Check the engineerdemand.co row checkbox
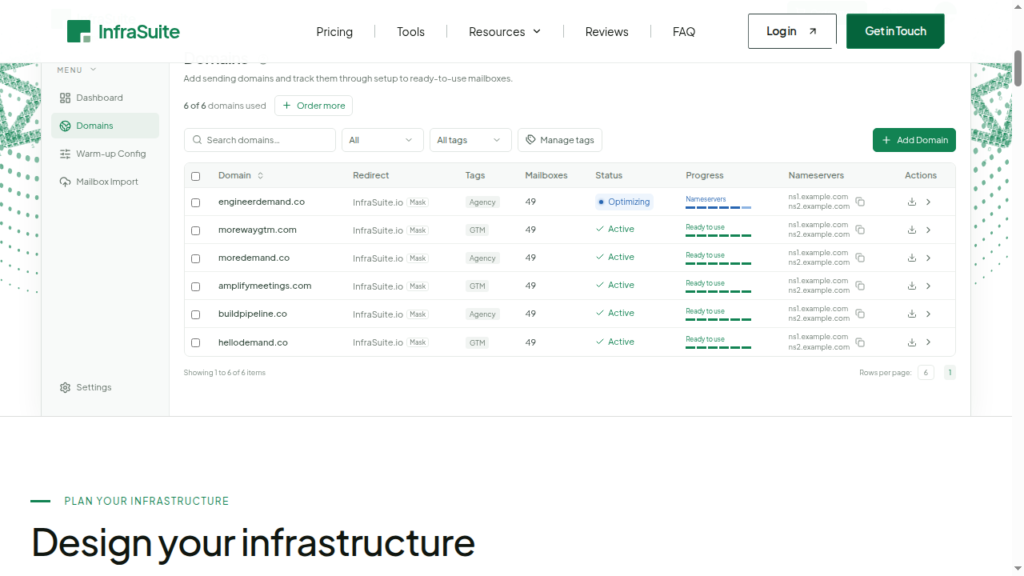The height and width of the screenshot is (576, 1024). pos(195,203)
